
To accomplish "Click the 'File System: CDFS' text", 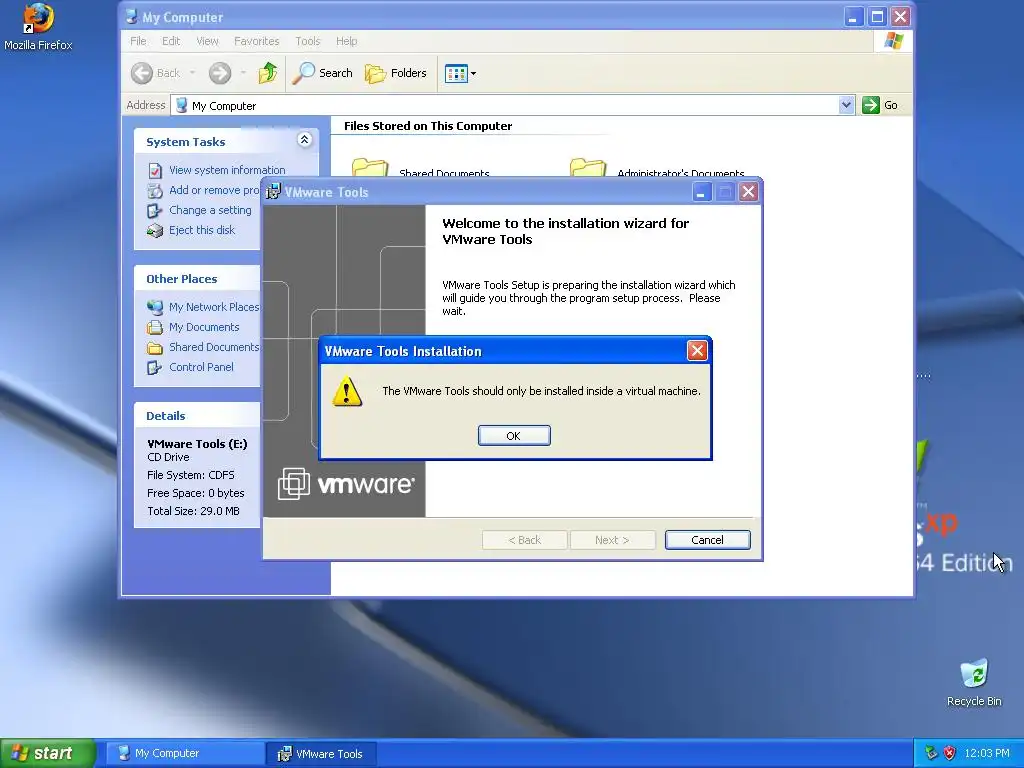I will click(191, 475).
